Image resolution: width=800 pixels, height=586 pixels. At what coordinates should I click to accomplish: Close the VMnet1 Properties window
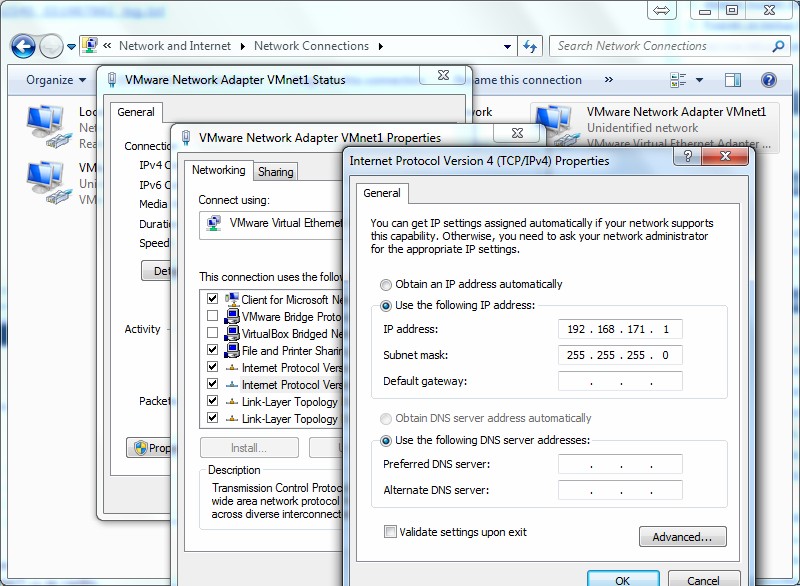517,133
